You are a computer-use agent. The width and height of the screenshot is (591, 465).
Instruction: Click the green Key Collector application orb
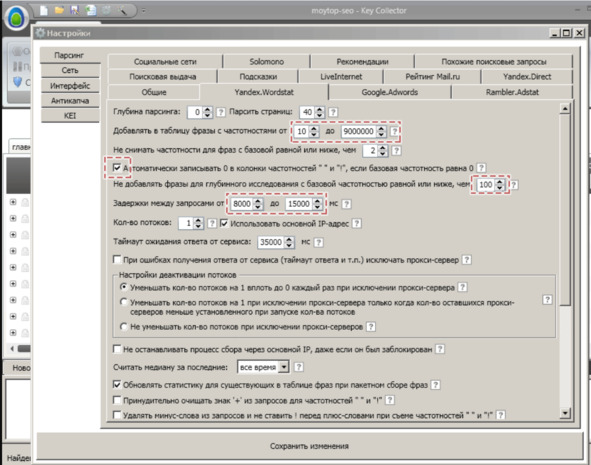click(x=16, y=18)
